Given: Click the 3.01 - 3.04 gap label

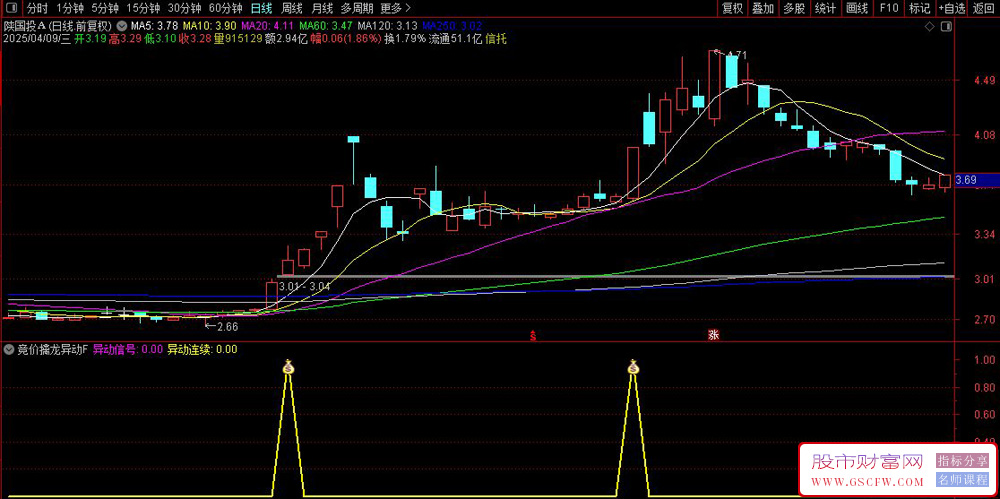Looking at the screenshot, I should pyautogui.click(x=304, y=287).
